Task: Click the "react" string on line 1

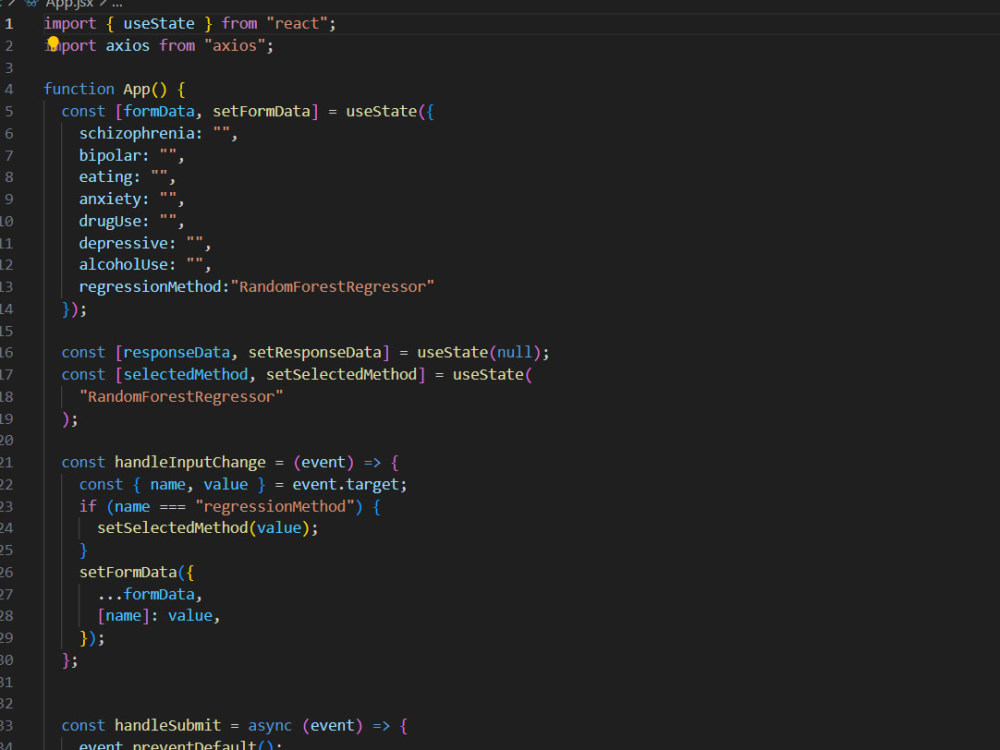Action: 297,24
